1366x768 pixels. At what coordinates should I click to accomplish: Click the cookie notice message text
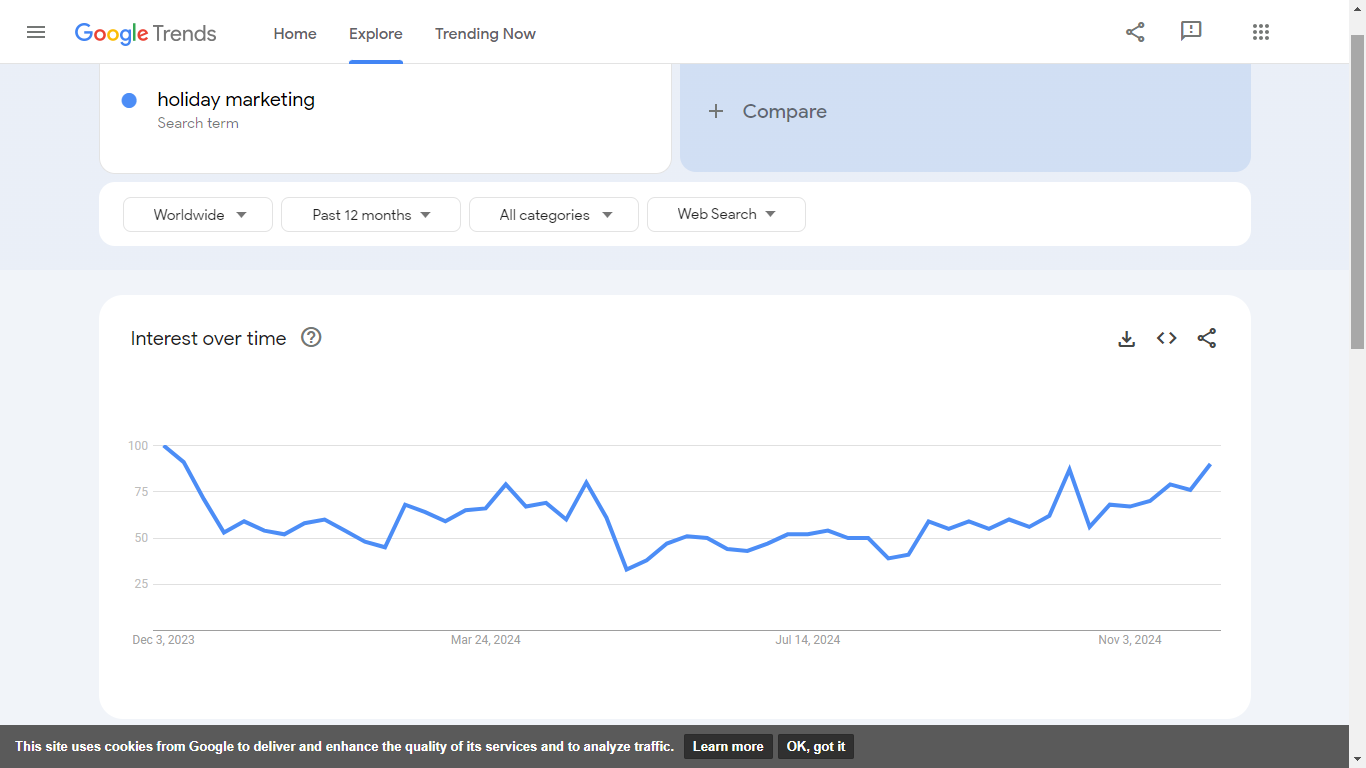344,746
